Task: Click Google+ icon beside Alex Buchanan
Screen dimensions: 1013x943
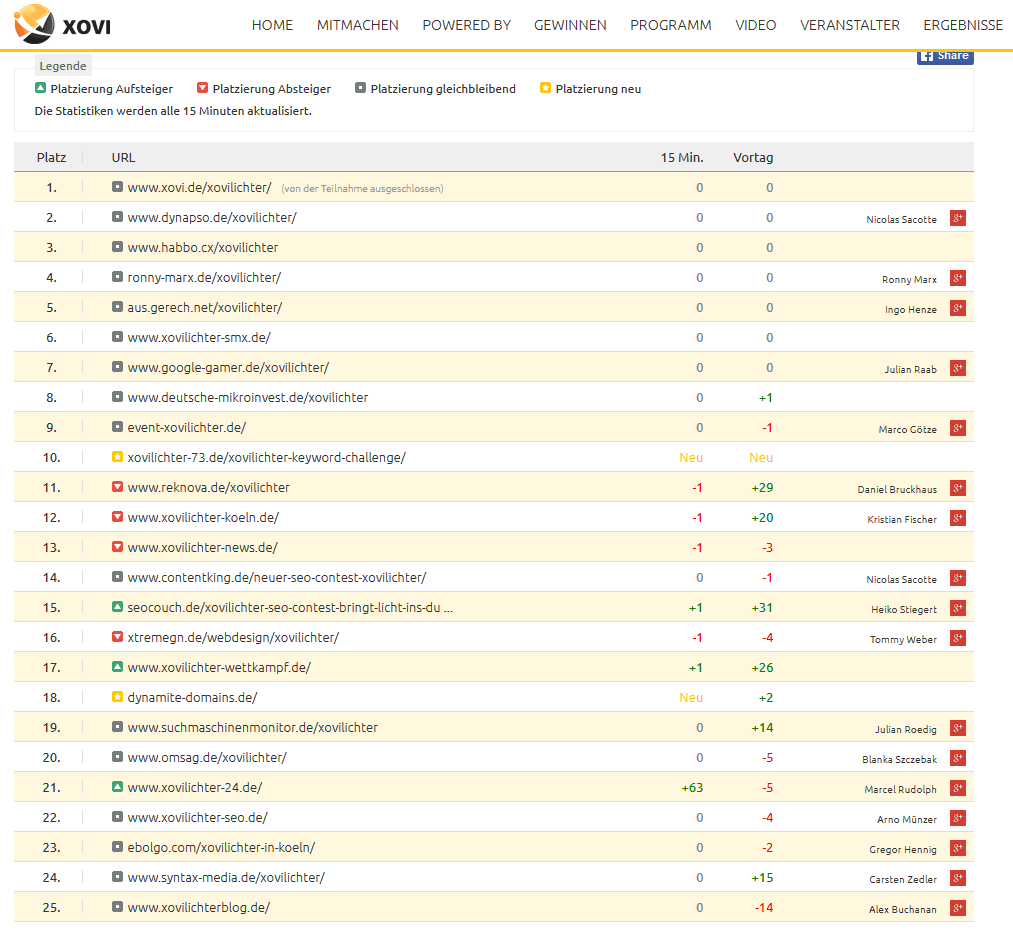Action: (x=957, y=908)
